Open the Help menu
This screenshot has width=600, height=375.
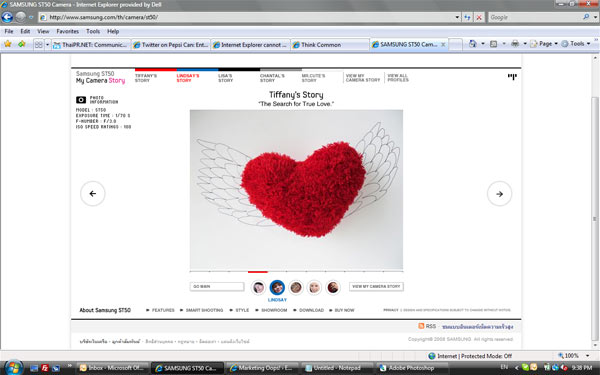click(x=113, y=31)
